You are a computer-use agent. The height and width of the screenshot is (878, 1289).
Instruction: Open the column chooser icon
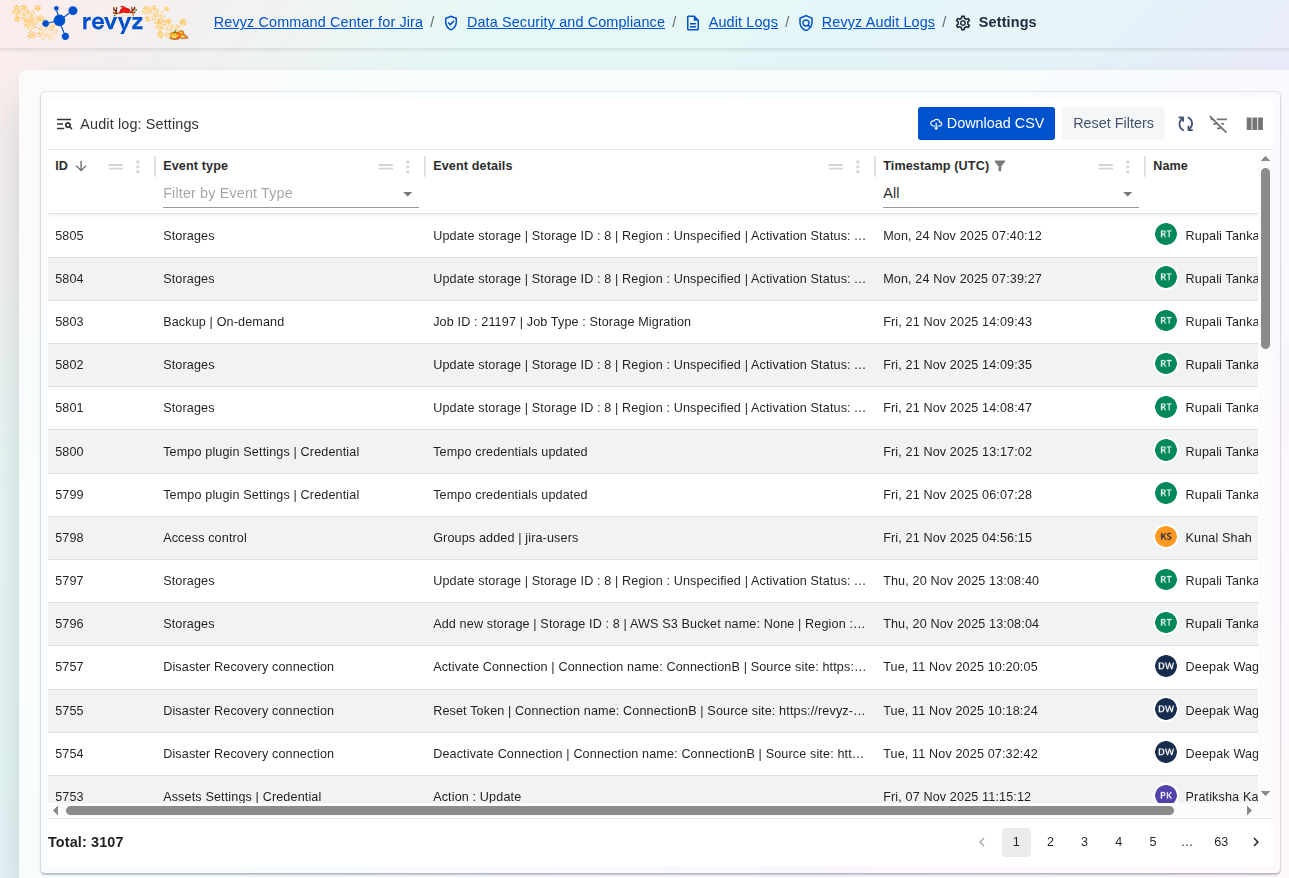click(x=1254, y=124)
